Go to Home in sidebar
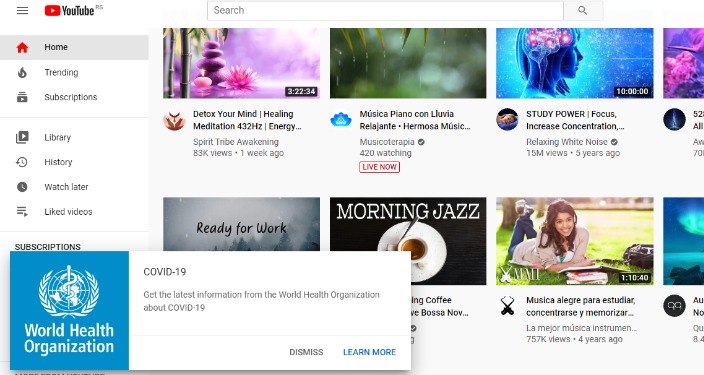Image resolution: width=704 pixels, height=375 pixels. tap(74, 47)
